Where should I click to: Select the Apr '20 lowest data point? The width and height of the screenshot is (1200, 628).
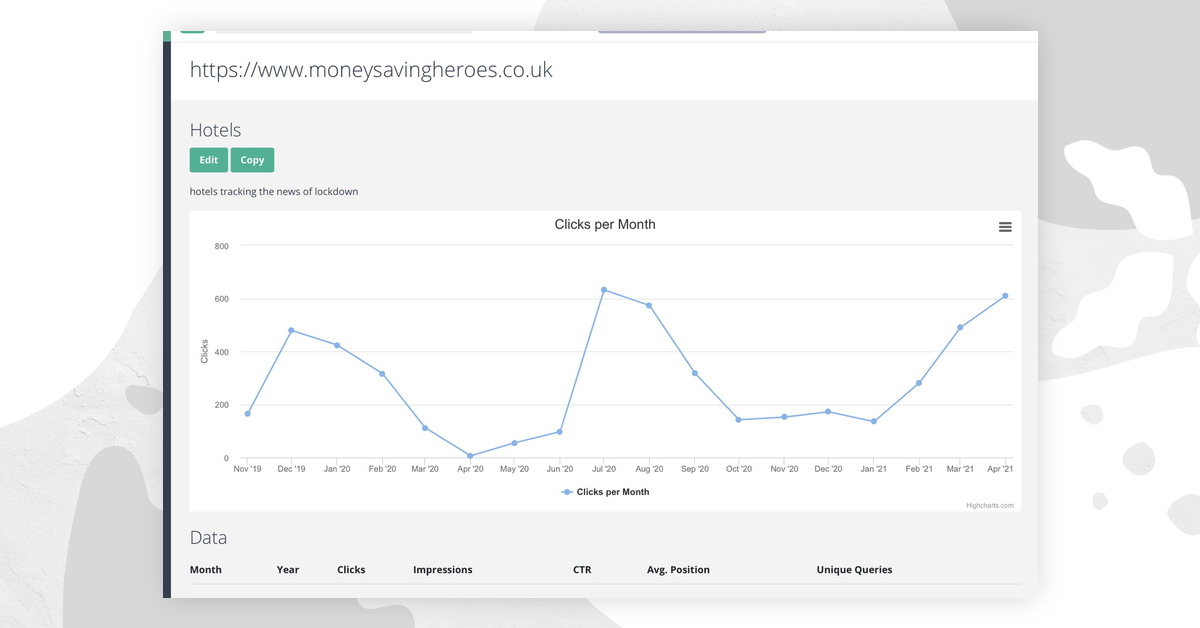pos(469,455)
